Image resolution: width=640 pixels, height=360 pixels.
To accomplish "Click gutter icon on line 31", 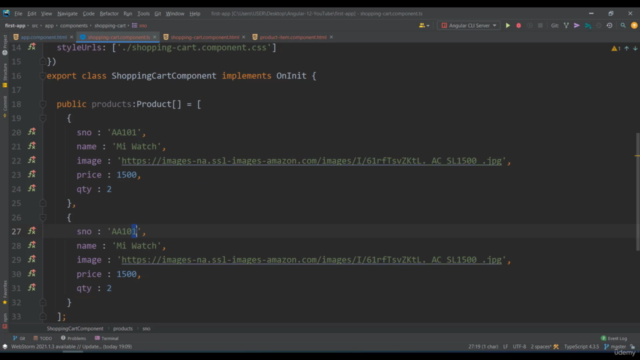I will pyautogui.click(x=31, y=288).
